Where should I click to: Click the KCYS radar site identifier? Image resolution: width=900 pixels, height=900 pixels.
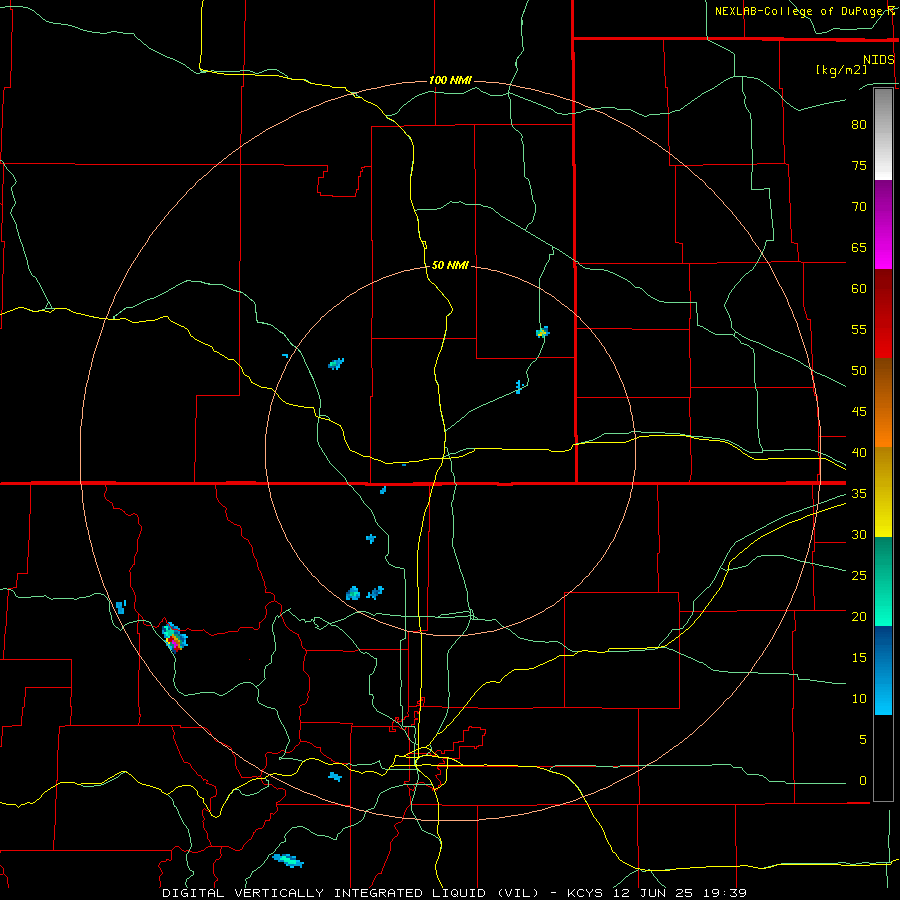588,893
